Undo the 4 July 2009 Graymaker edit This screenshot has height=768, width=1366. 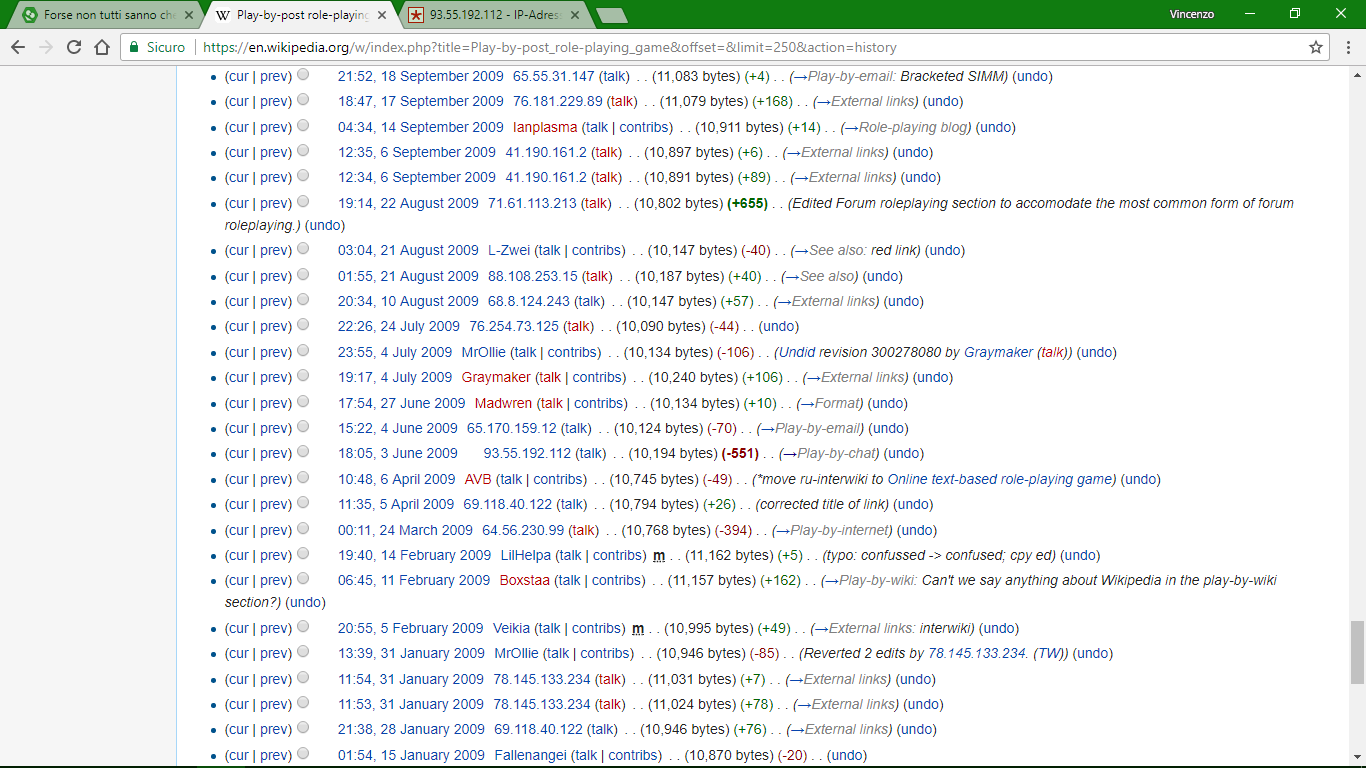(x=932, y=377)
